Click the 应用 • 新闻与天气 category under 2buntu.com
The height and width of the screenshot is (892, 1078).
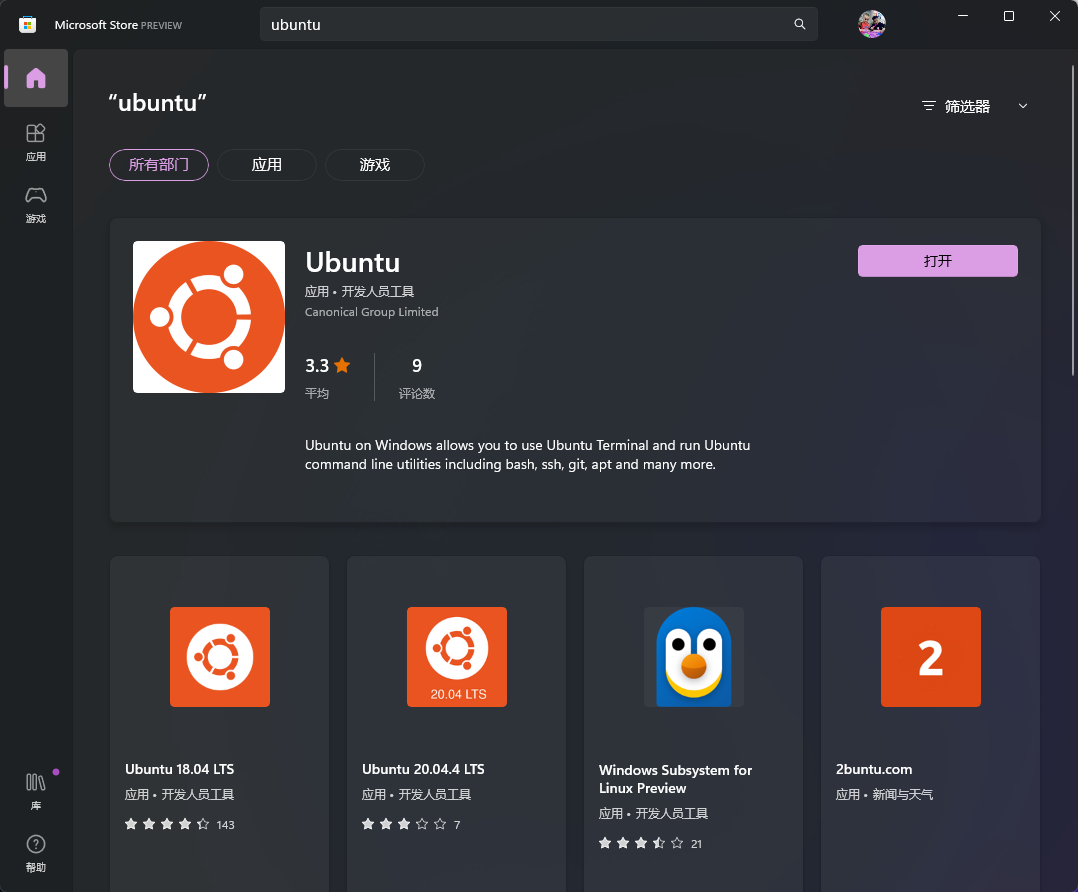coord(884,794)
